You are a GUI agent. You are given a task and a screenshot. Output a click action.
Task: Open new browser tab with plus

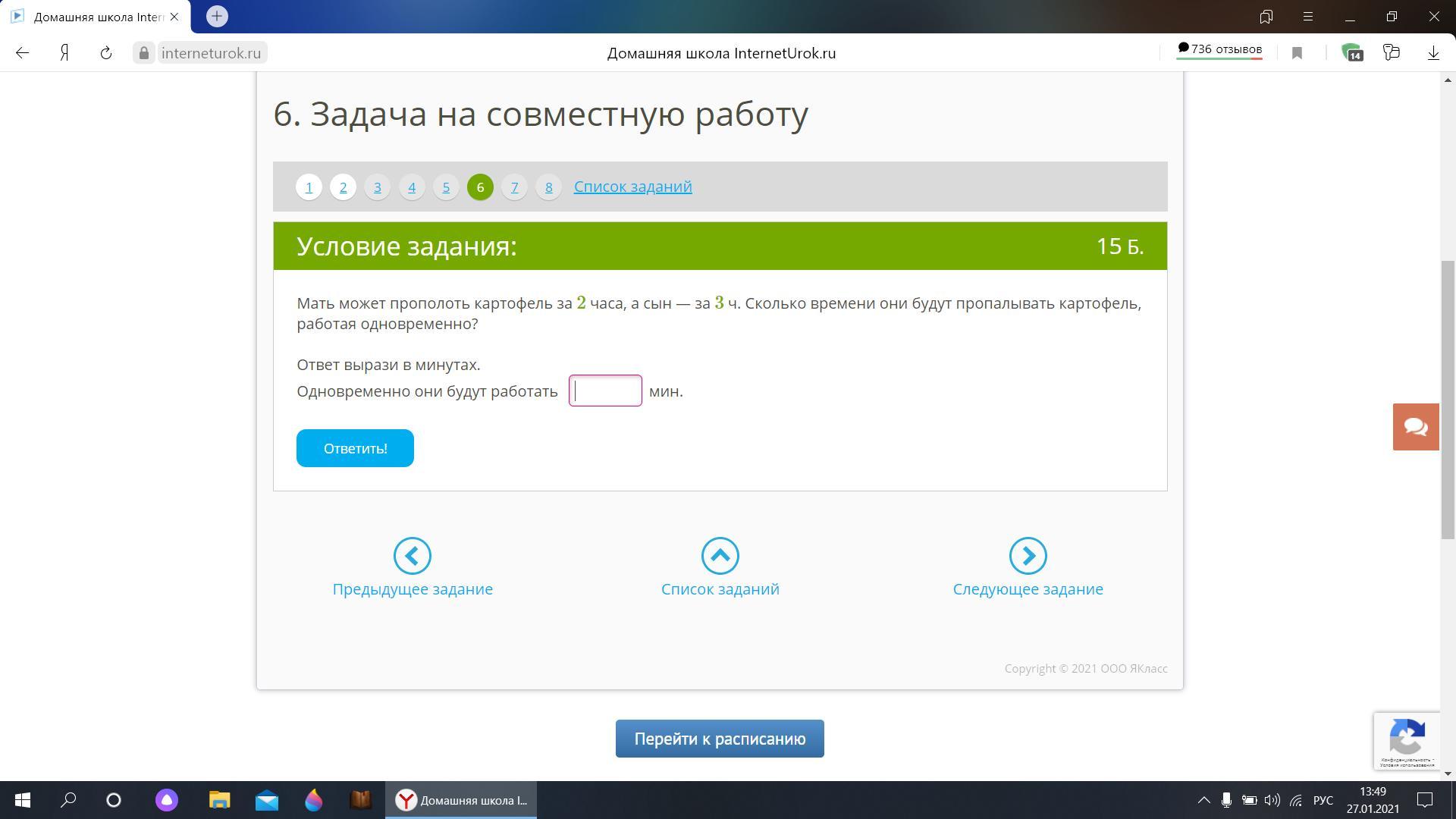point(217,16)
